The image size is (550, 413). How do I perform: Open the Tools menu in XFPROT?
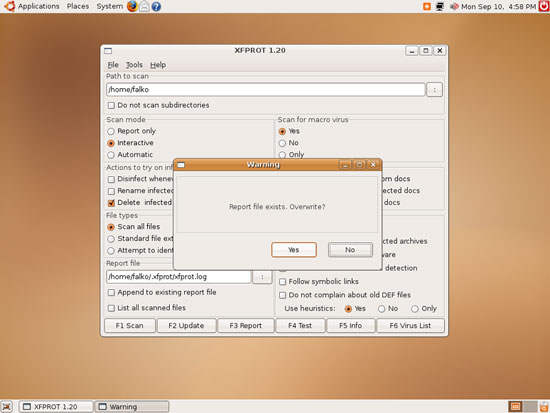(x=134, y=65)
